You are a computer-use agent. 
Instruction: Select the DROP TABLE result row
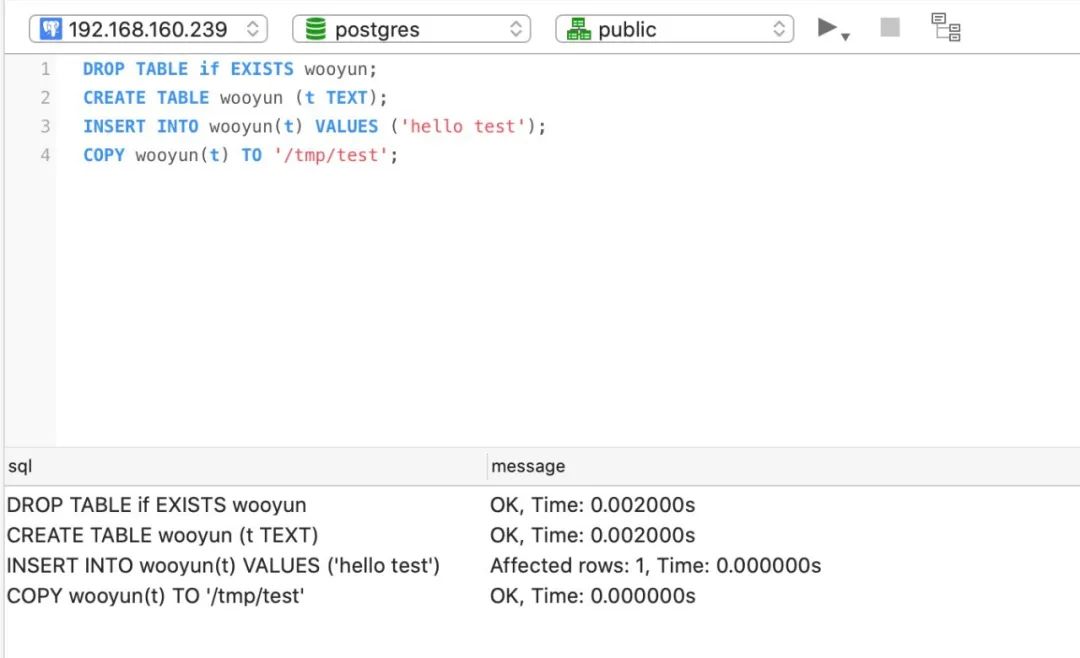click(x=157, y=505)
